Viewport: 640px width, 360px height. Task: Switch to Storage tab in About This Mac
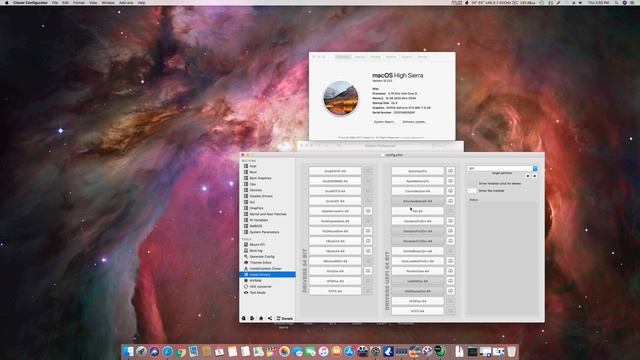375,57
